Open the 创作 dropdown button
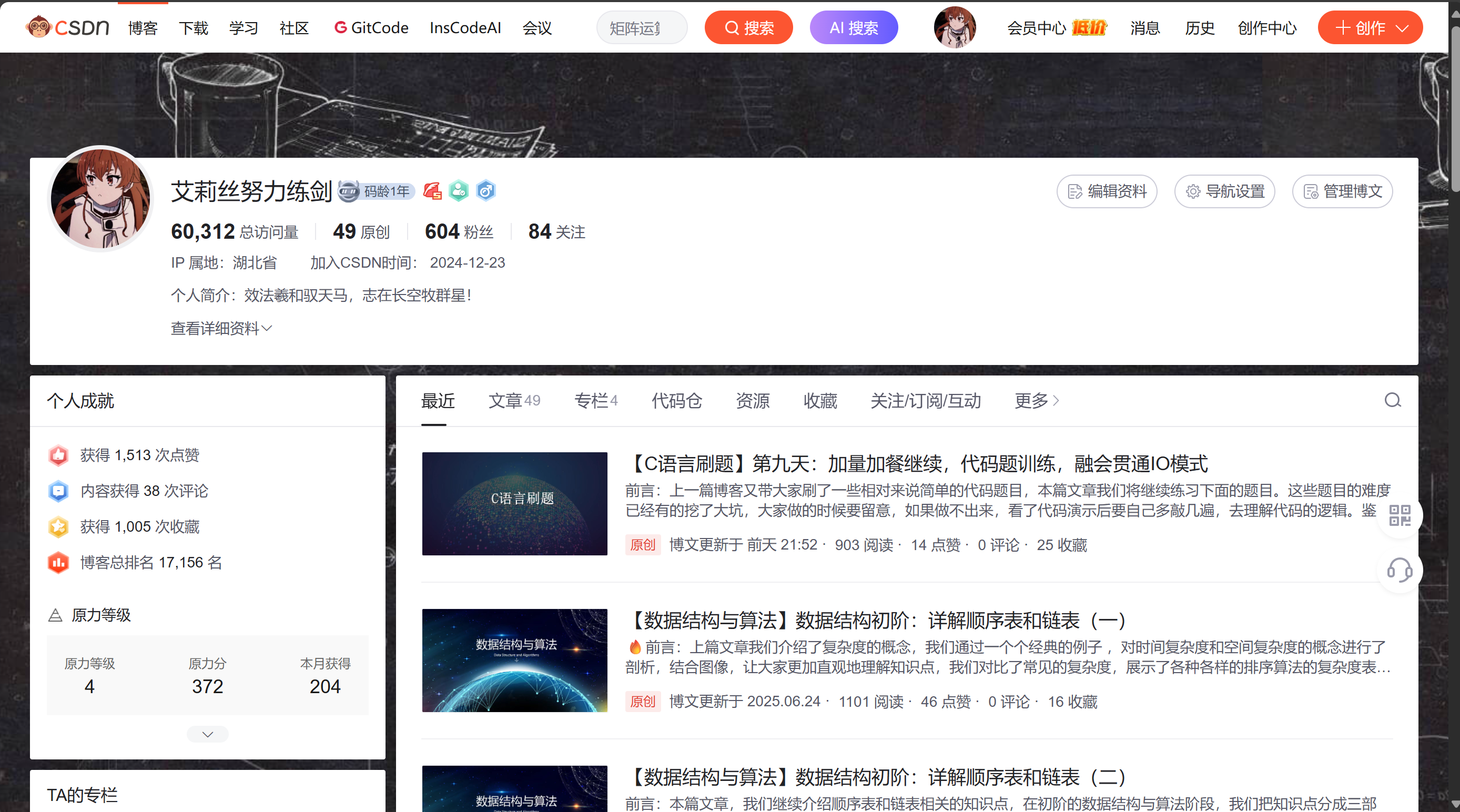1460x812 pixels. pos(1370,27)
